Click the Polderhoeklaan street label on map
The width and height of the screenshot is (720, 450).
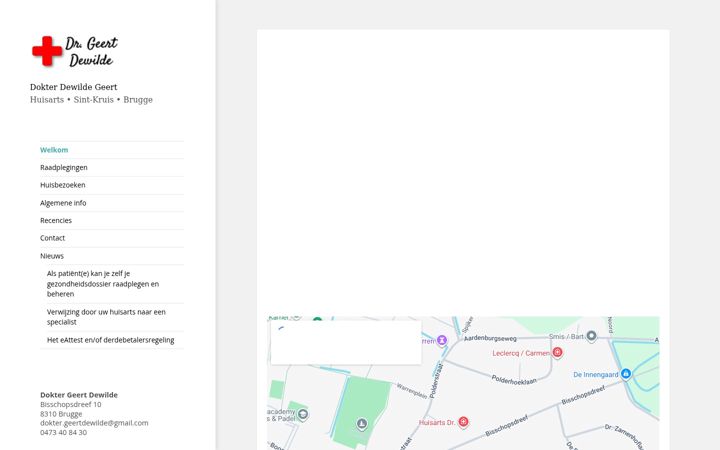pyautogui.click(x=514, y=380)
